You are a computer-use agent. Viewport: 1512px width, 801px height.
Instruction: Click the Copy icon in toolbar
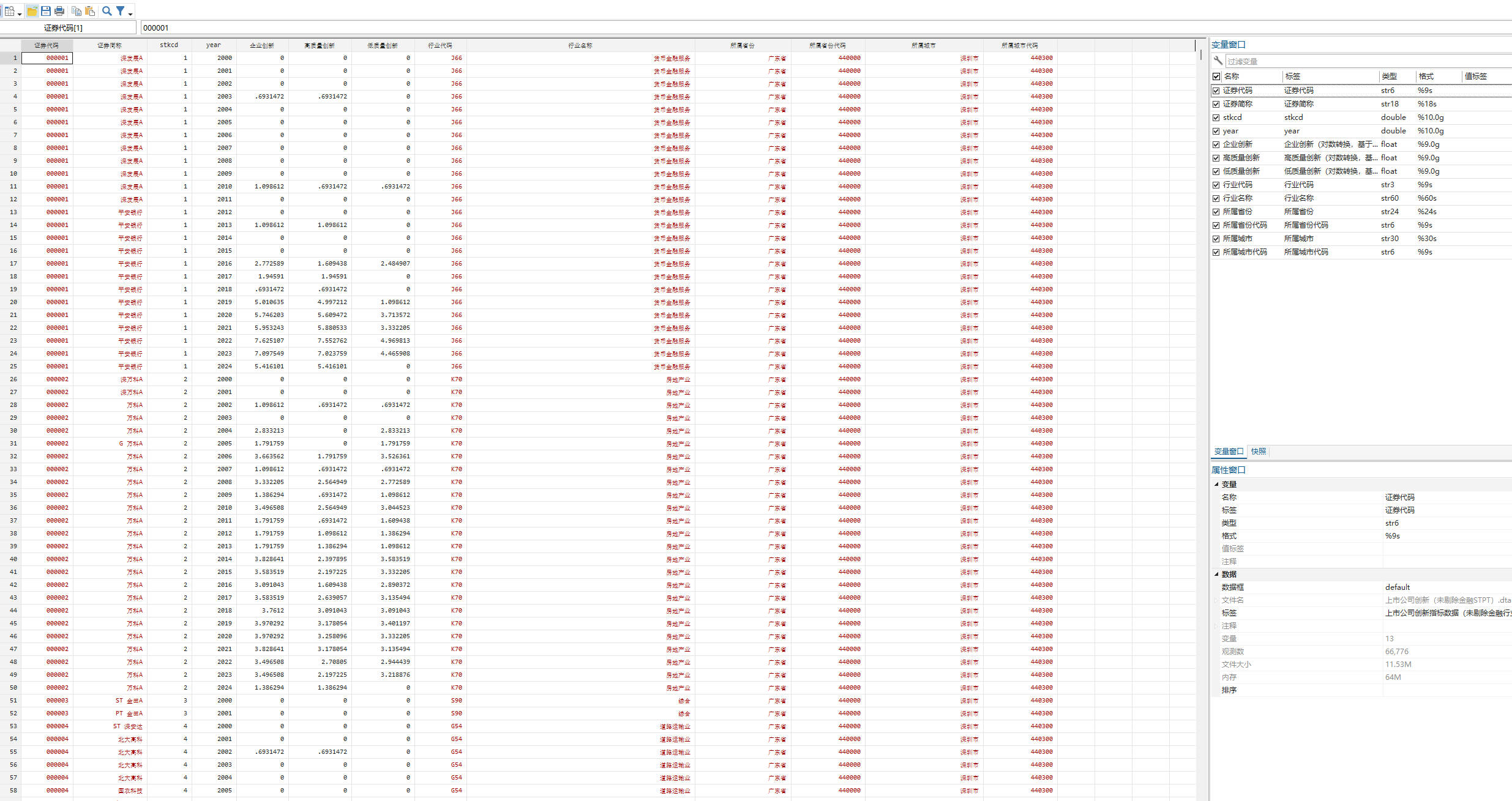77,11
